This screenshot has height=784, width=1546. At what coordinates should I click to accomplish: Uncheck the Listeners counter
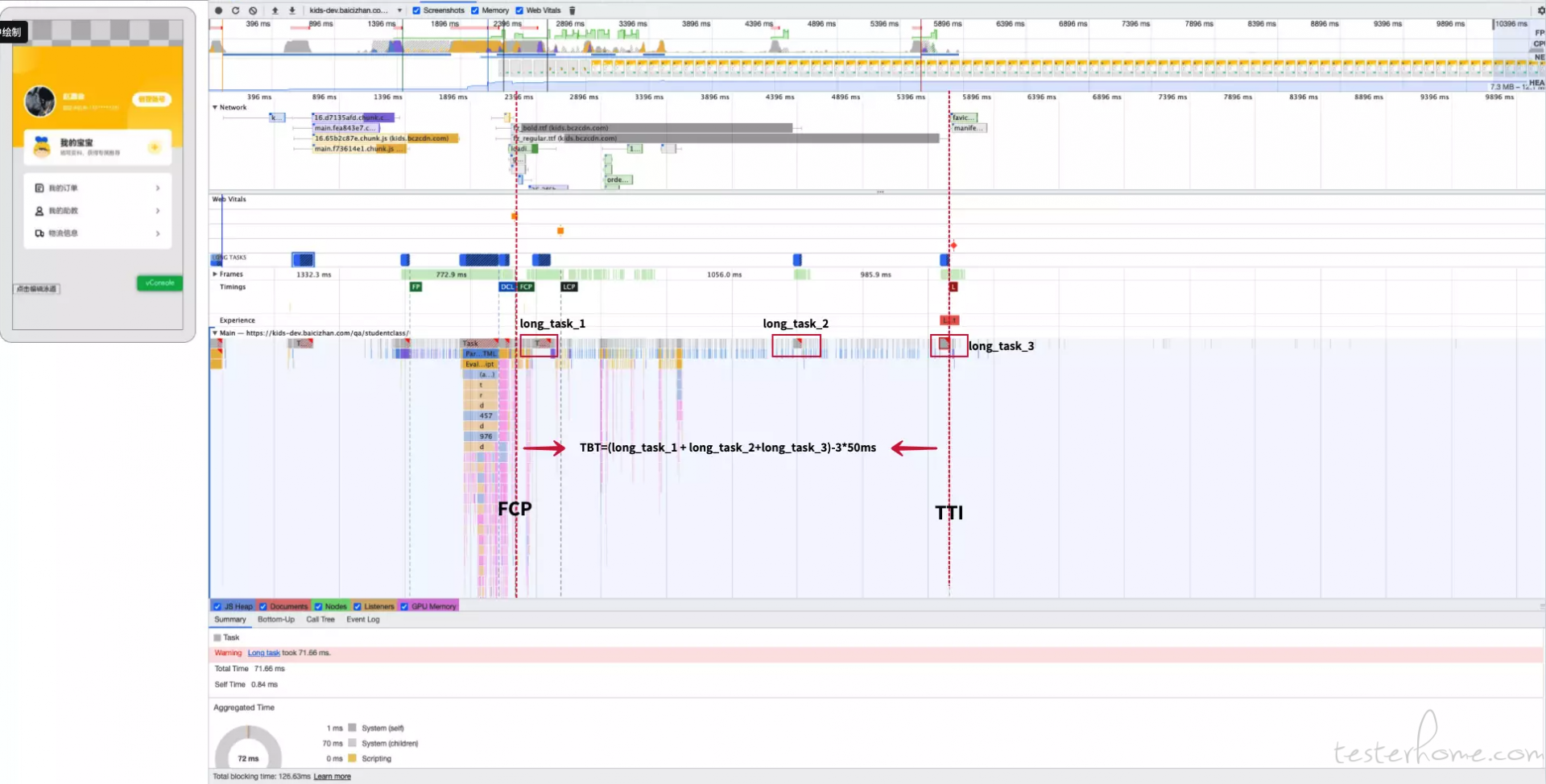click(x=358, y=606)
